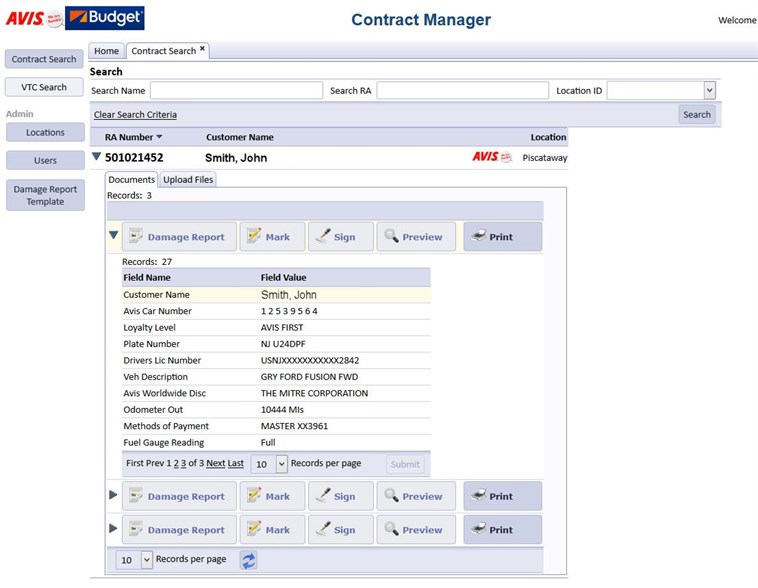This screenshot has height=588, width=758.
Task: Click the Search RA input field
Action: point(463,90)
